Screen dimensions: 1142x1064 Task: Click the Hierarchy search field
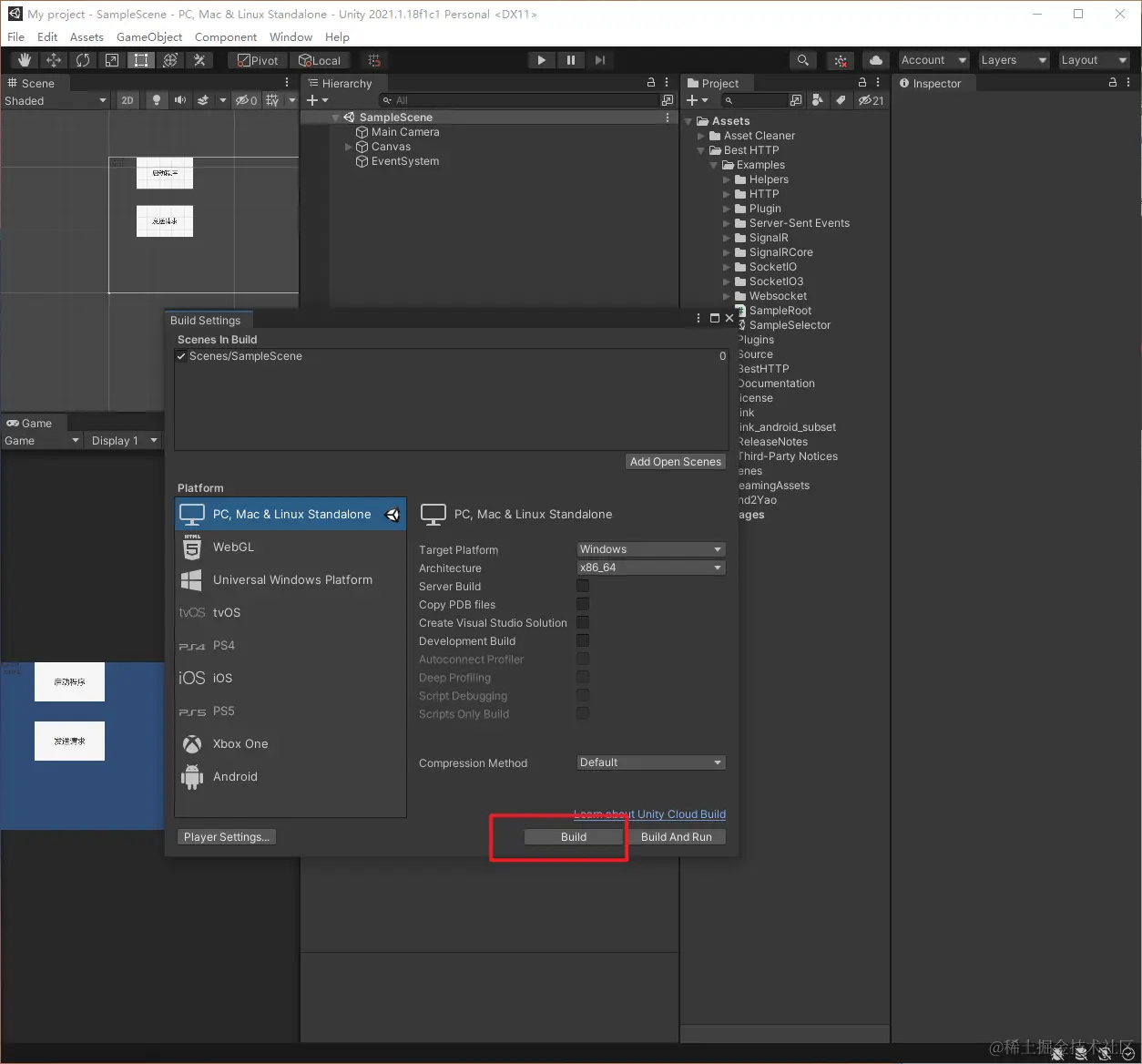click(518, 100)
